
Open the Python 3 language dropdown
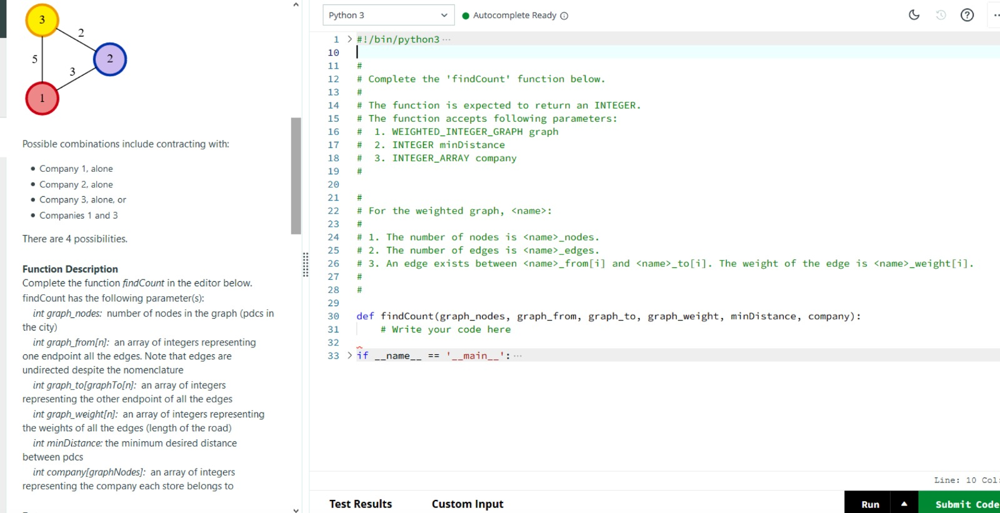(389, 15)
